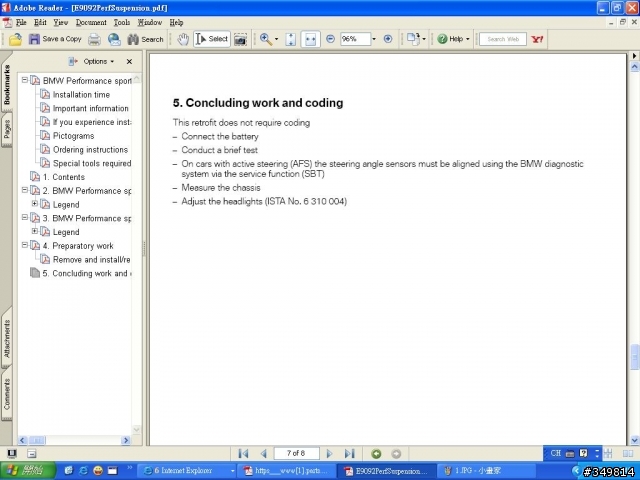Click the rotate/page view toolbar icon
Screen dimensions: 640x480
pyautogui.click(x=413, y=39)
